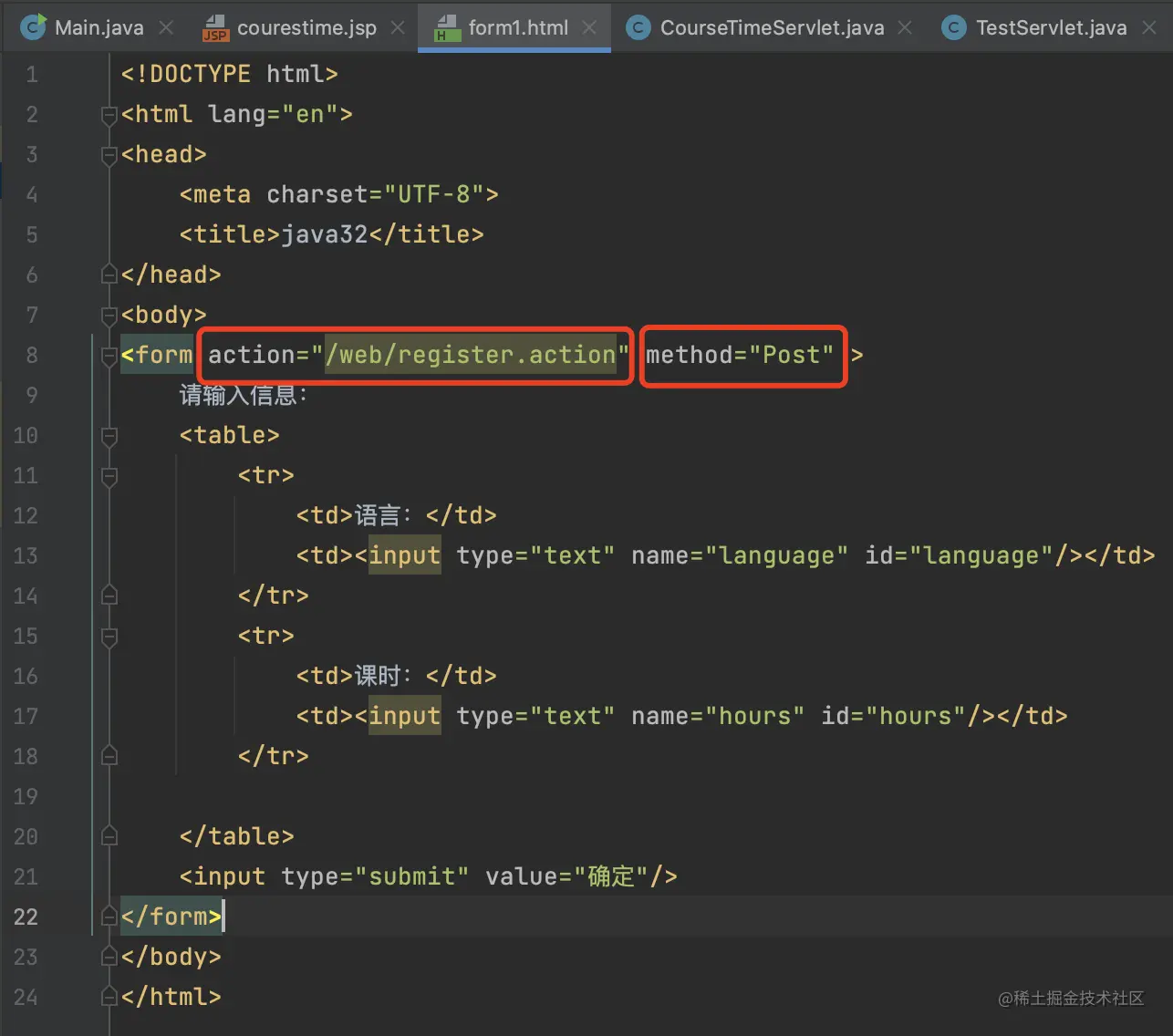Toggle fold marker at closing body tag
This screenshot has width=1173, height=1036.
point(109,957)
